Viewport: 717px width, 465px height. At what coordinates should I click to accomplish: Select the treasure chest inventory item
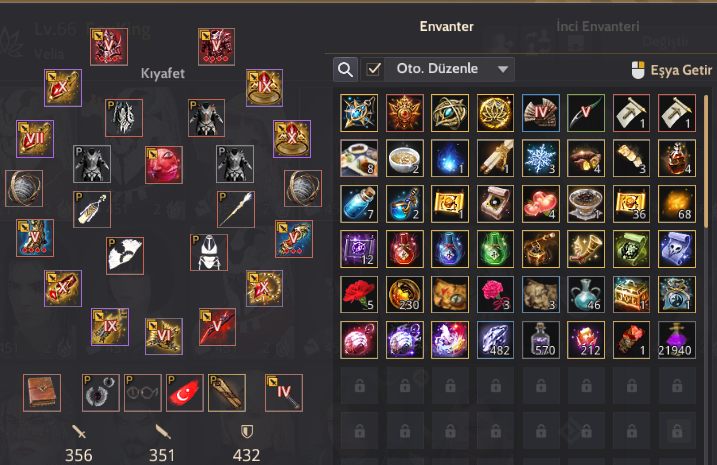coord(631,294)
